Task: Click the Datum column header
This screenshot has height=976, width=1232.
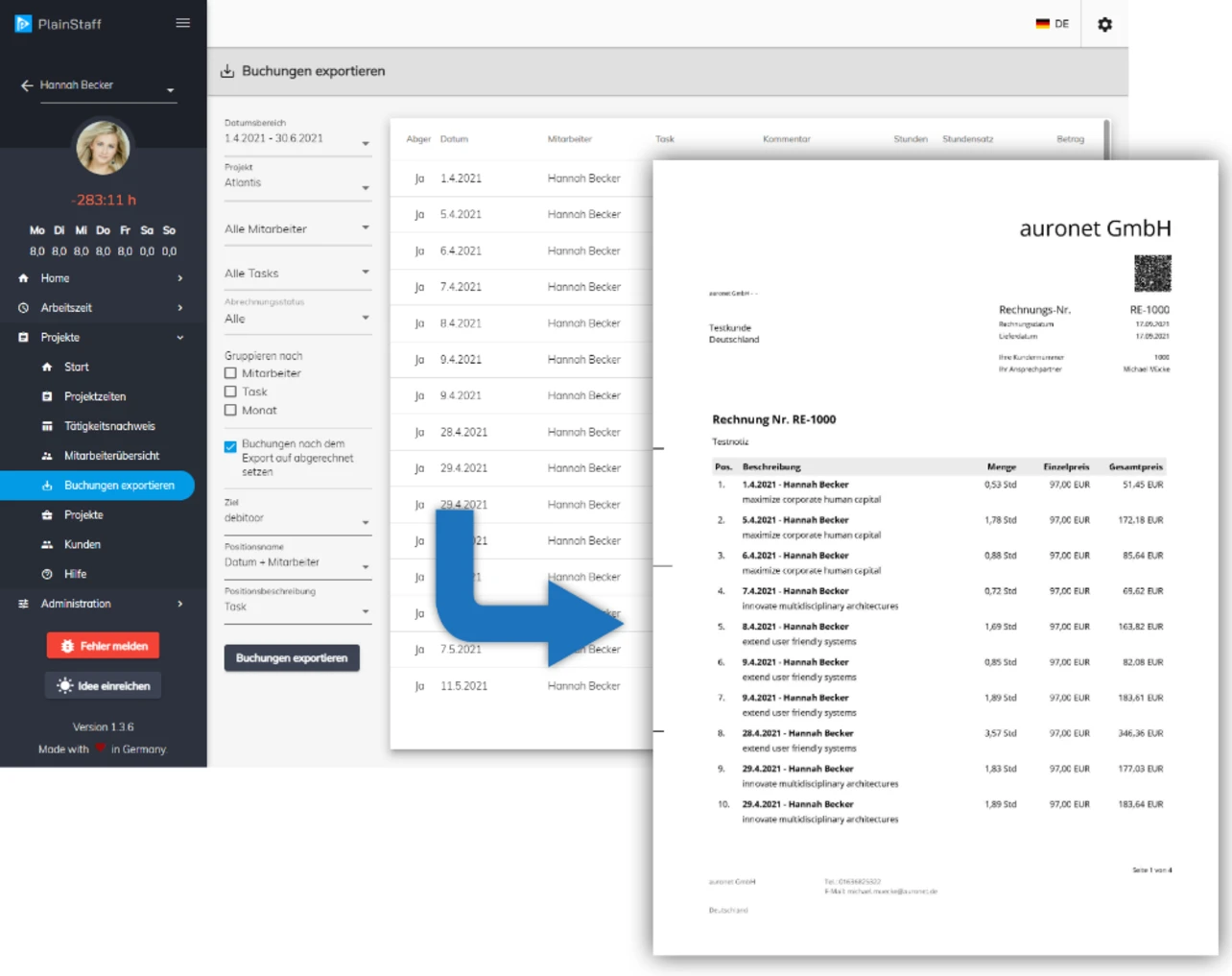Action: (x=455, y=139)
